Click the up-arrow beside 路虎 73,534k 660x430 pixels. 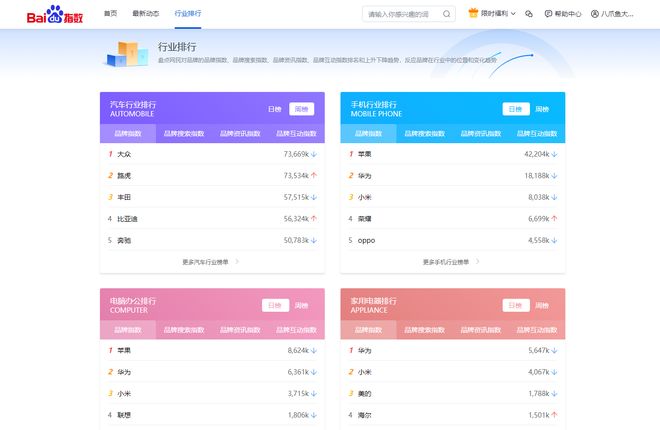[314, 175]
